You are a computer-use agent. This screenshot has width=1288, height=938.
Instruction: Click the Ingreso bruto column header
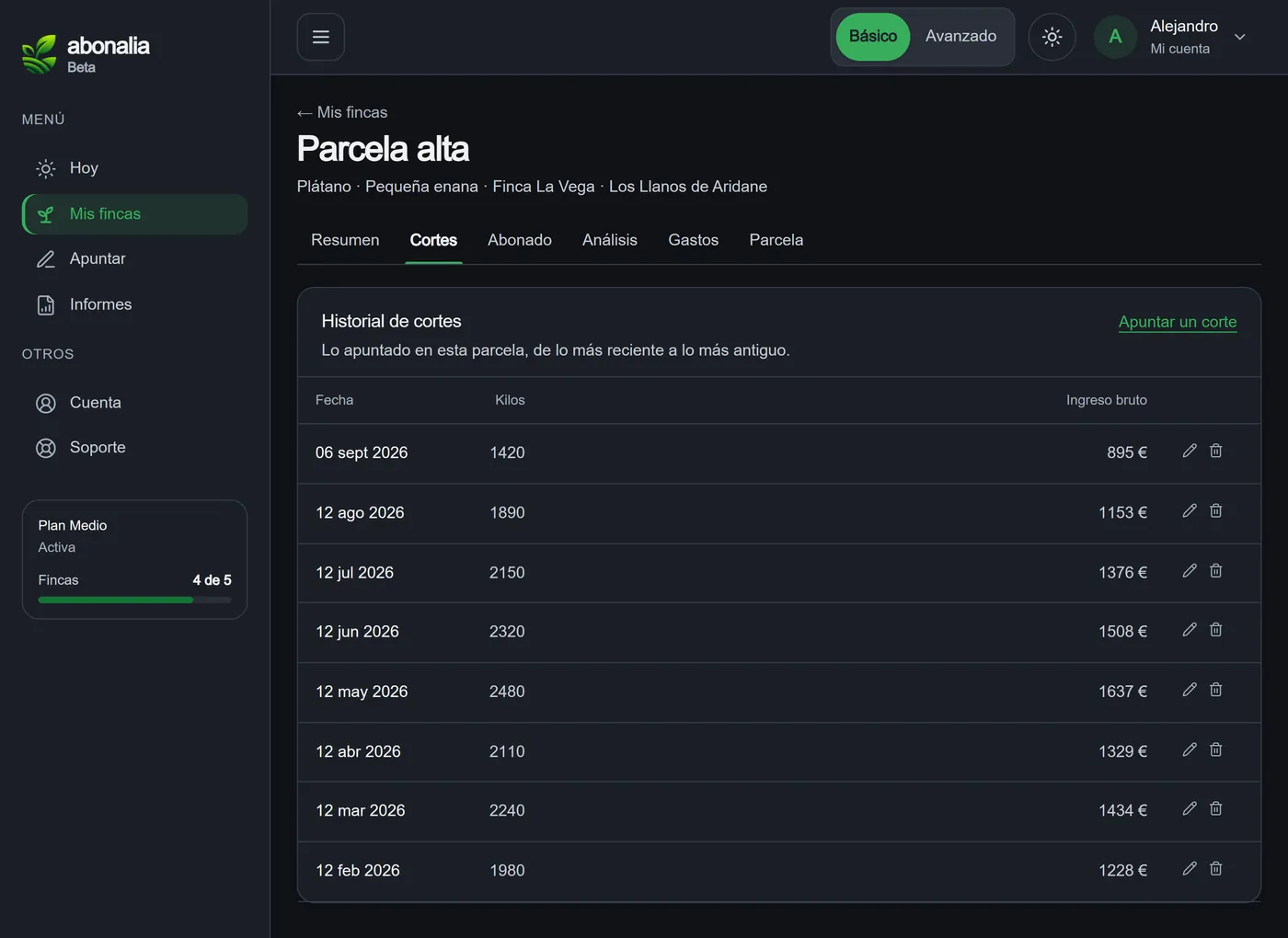[1107, 400]
